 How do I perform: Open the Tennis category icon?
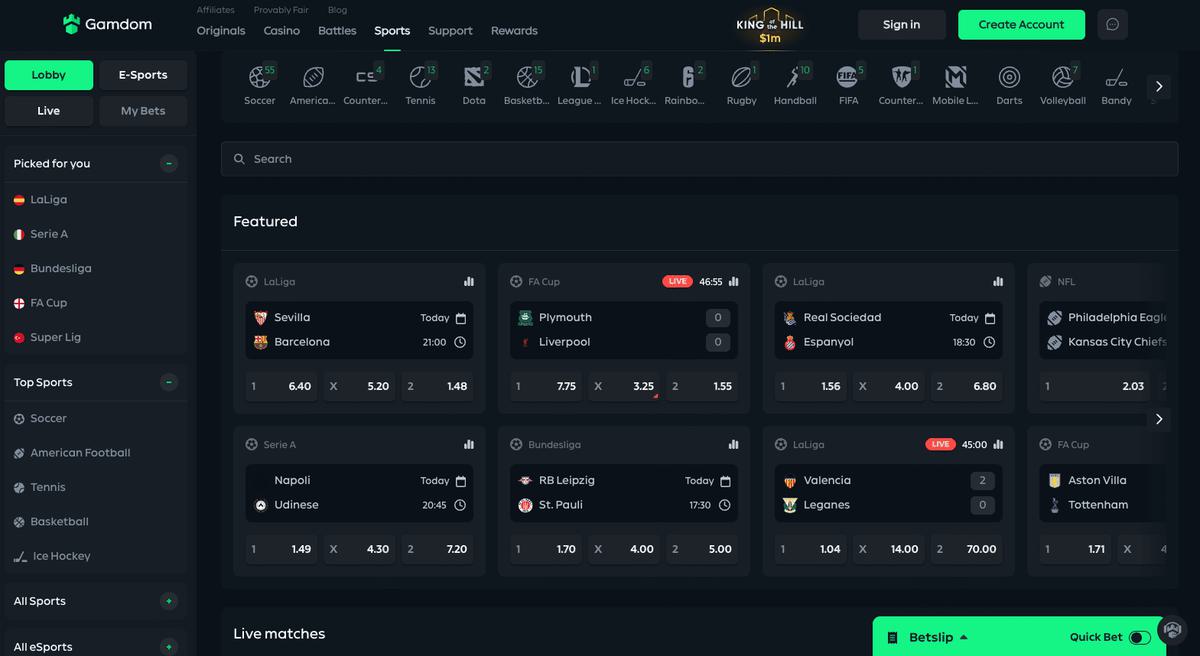420,78
